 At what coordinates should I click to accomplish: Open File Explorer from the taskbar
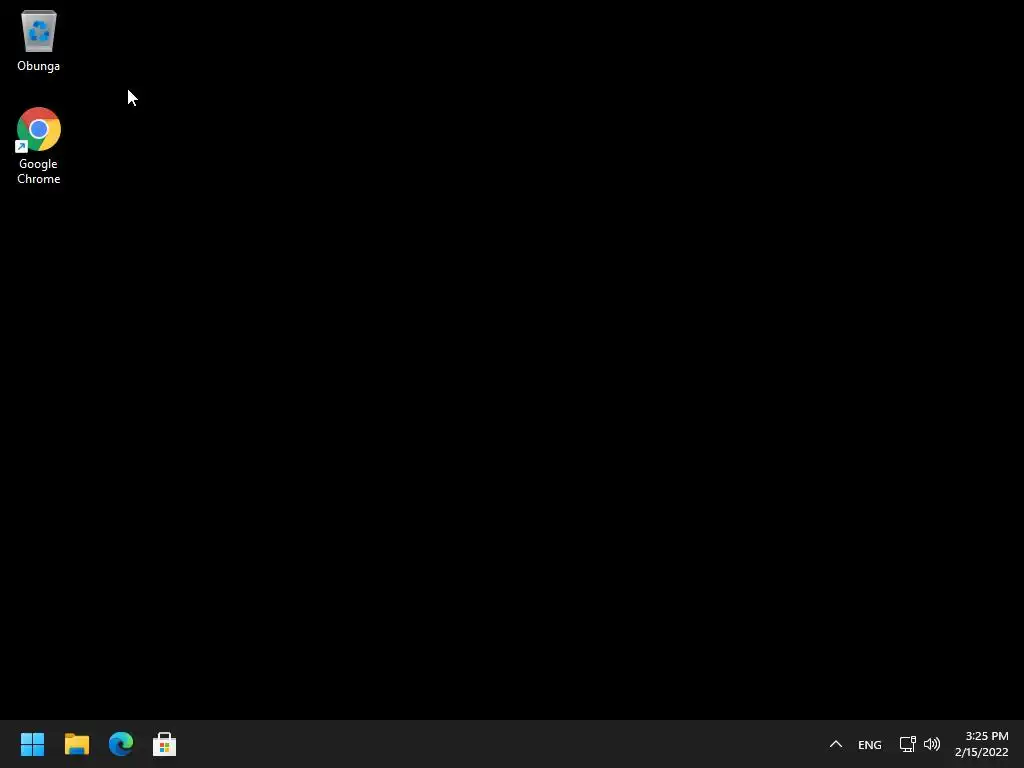click(x=77, y=744)
